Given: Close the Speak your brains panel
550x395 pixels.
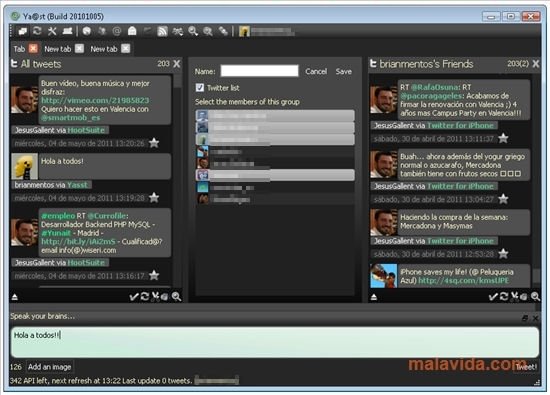Looking at the screenshot, I should coord(535,318).
